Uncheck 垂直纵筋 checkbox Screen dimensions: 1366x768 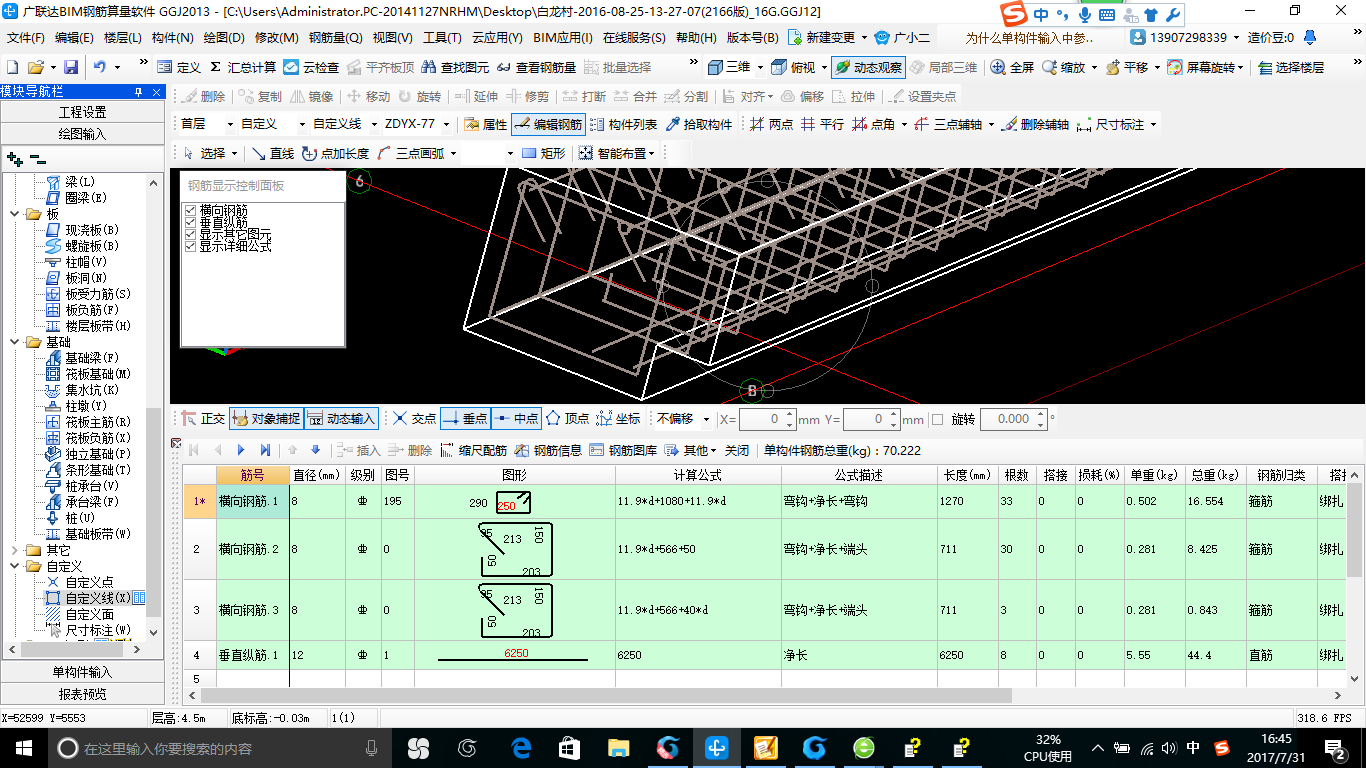[x=191, y=222]
